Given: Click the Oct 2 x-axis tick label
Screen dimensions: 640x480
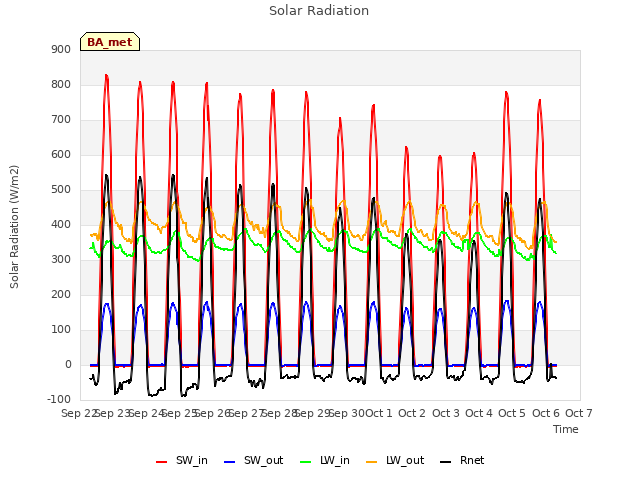Looking at the screenshot, I should point(412,413).
